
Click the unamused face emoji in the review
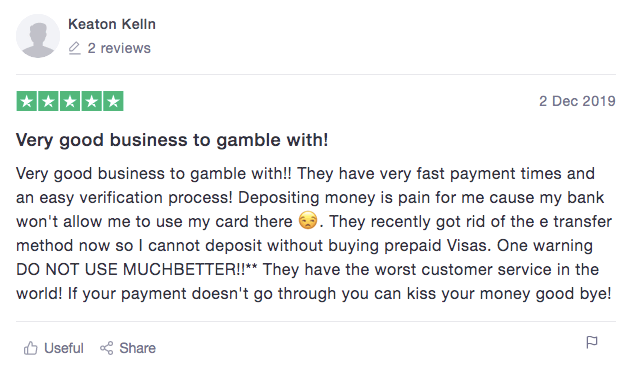point(308,220)
